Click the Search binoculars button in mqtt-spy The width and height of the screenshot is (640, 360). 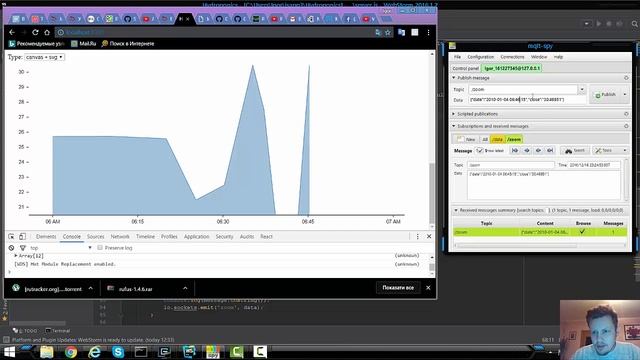click(575, 151)
